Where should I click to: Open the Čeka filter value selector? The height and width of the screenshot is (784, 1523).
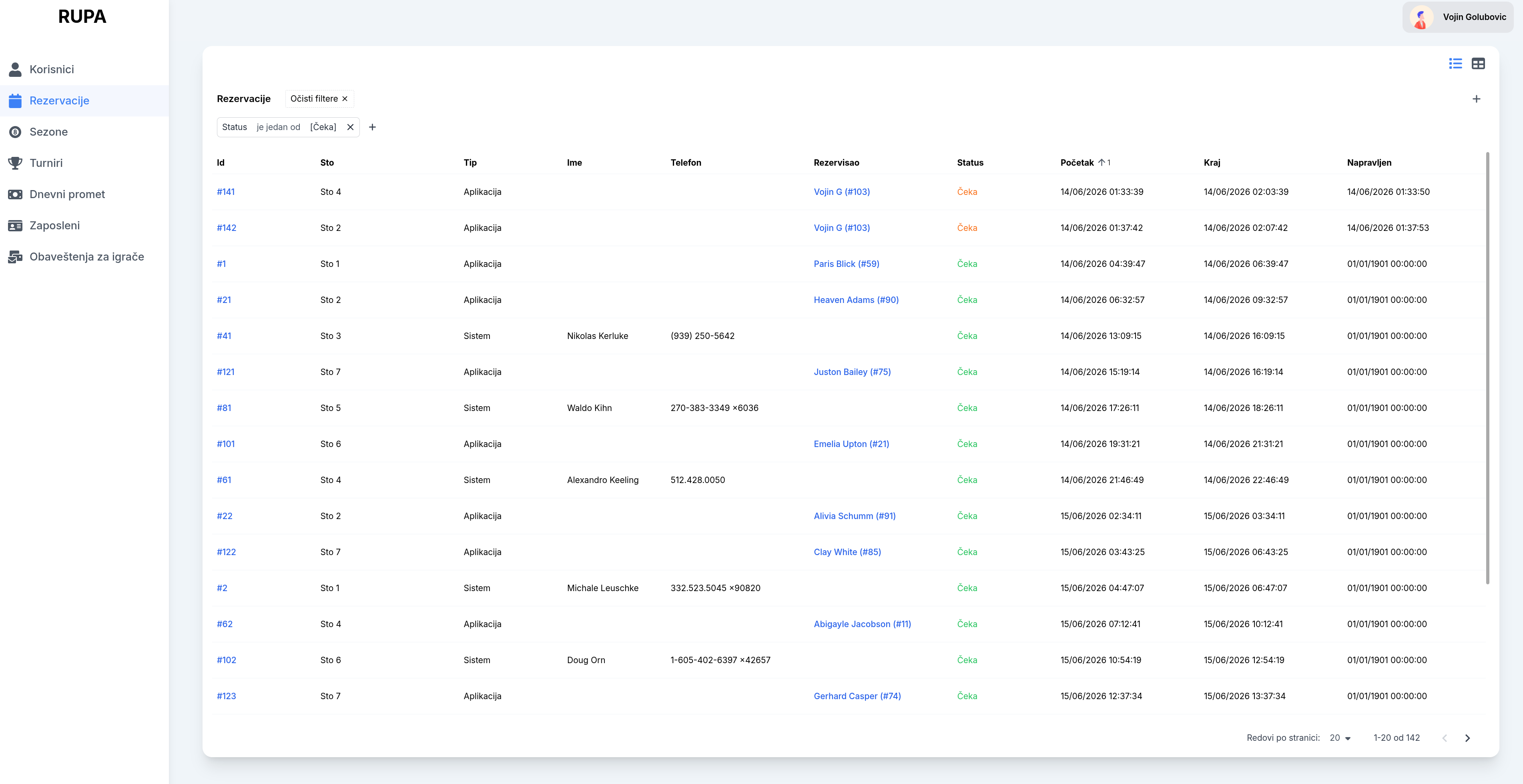(x=323, y=127)
